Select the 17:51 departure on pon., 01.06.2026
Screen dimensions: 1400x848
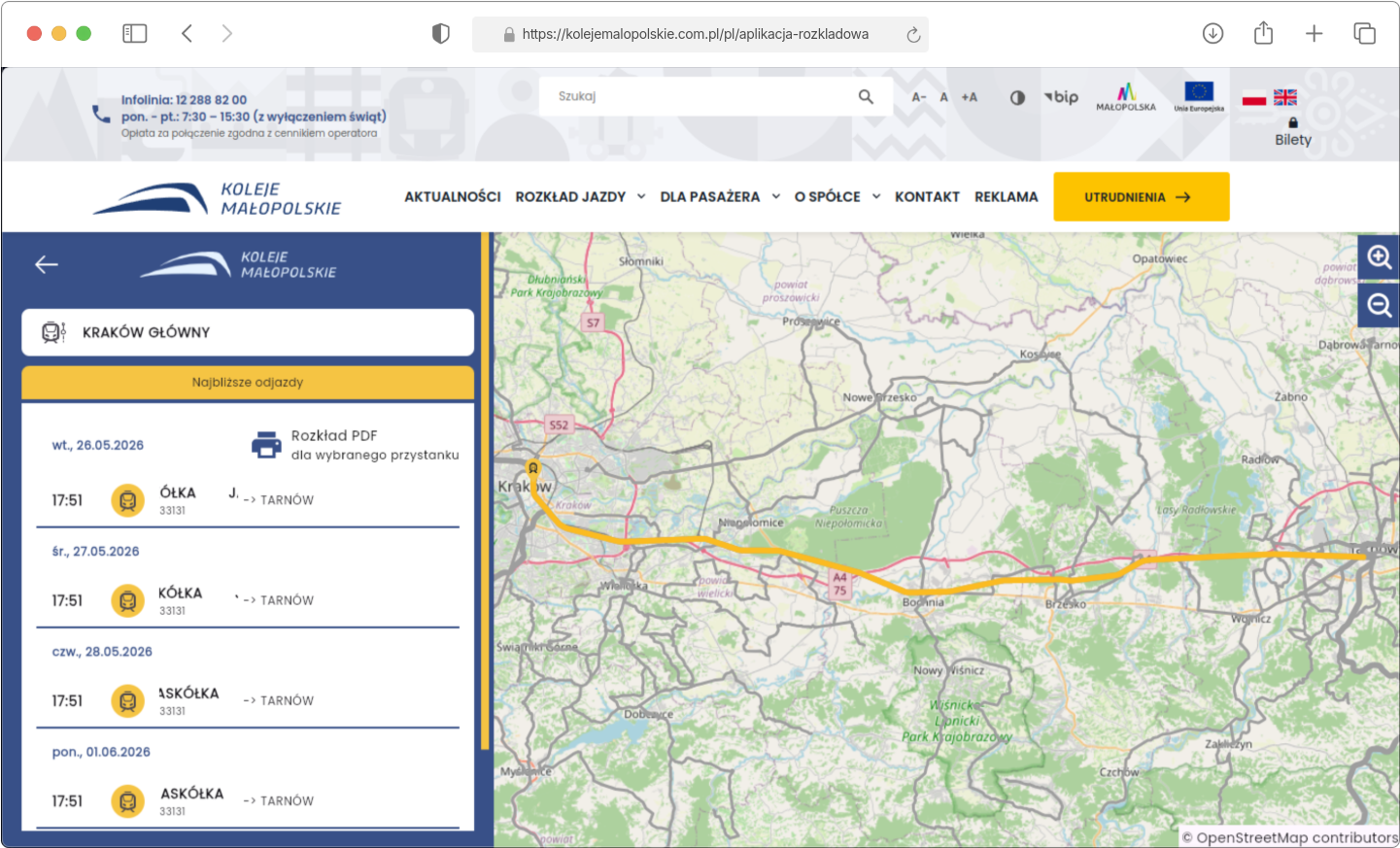(x=248, y=801)
